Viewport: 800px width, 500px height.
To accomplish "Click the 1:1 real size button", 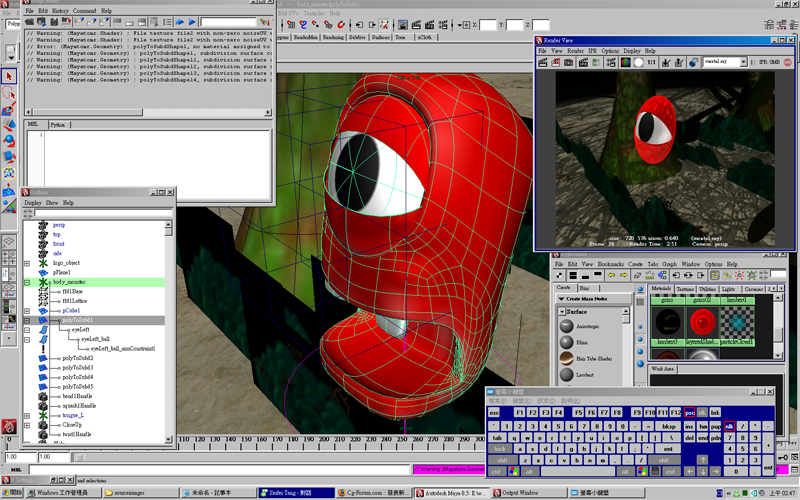I will [x=652, y=62].
